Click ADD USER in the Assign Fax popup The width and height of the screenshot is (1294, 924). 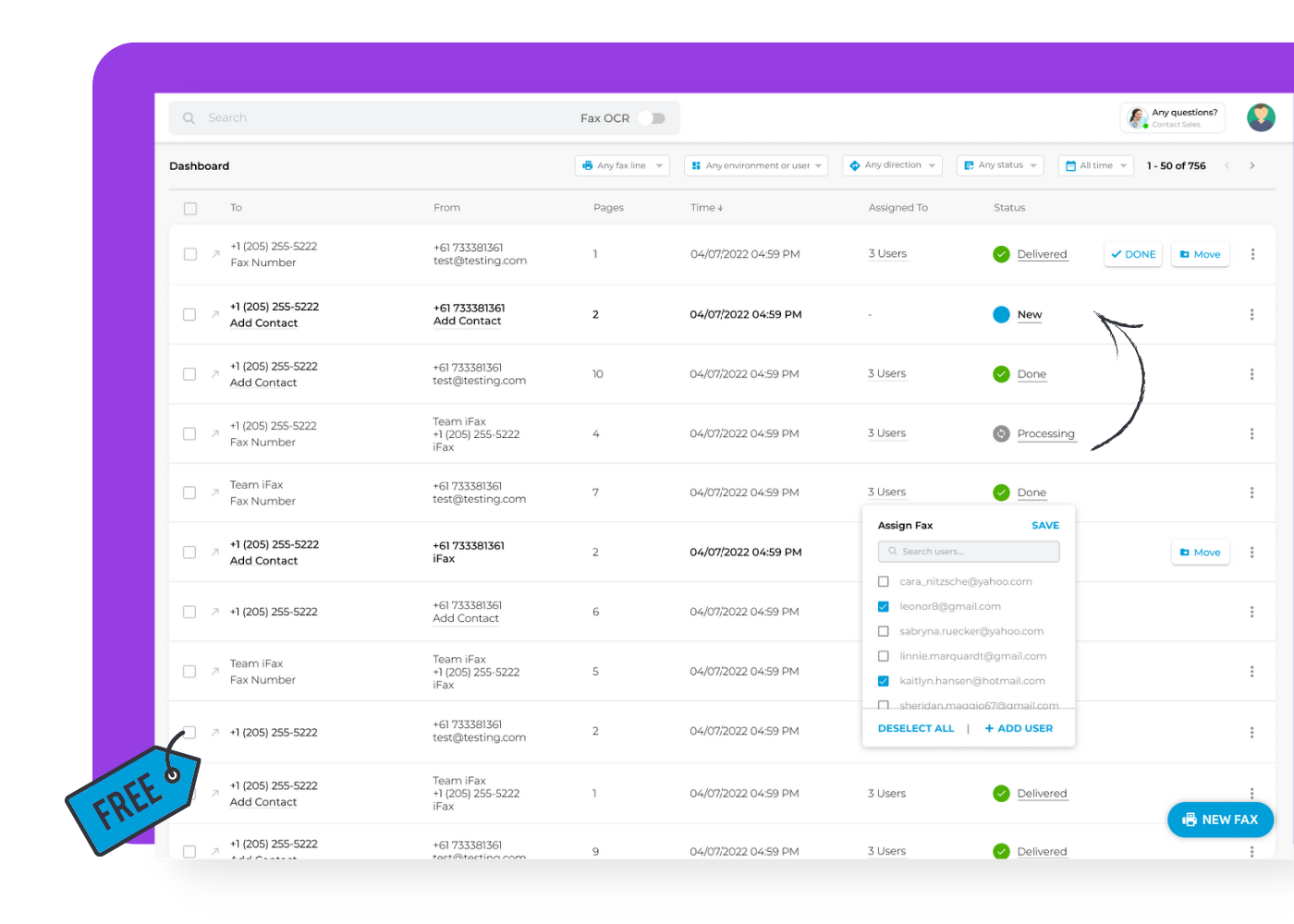[x=1019, y=729]
